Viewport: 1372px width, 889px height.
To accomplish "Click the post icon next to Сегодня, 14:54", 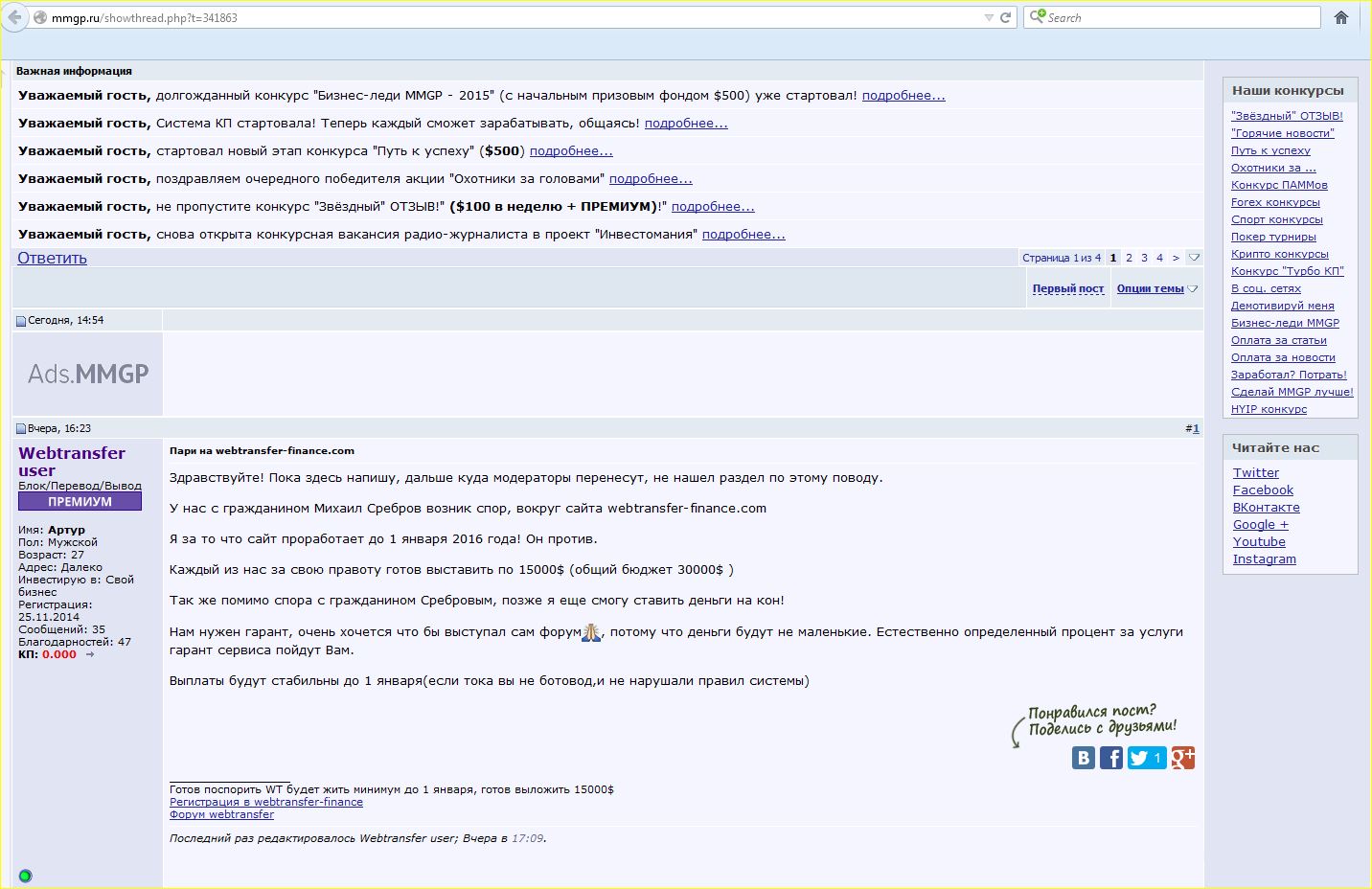I will point(21,321).
